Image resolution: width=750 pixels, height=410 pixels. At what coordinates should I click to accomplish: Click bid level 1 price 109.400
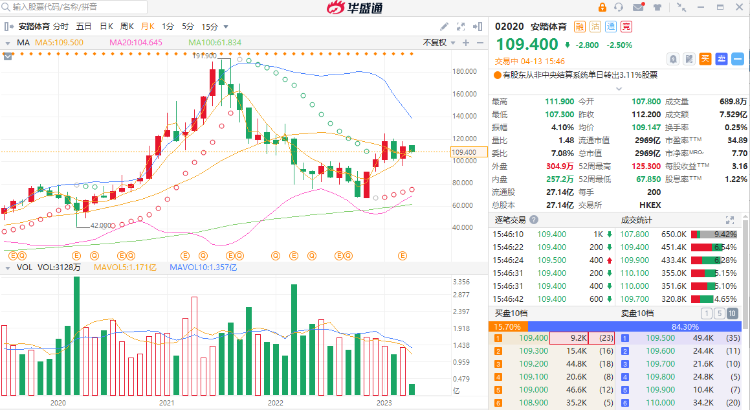pos(533,338)
